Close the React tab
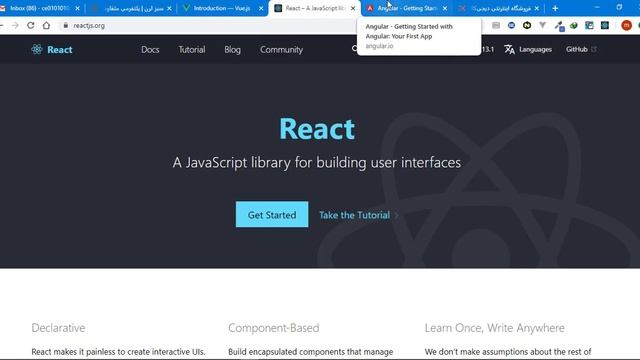640x360 pixels. click(x=353, y=8)
